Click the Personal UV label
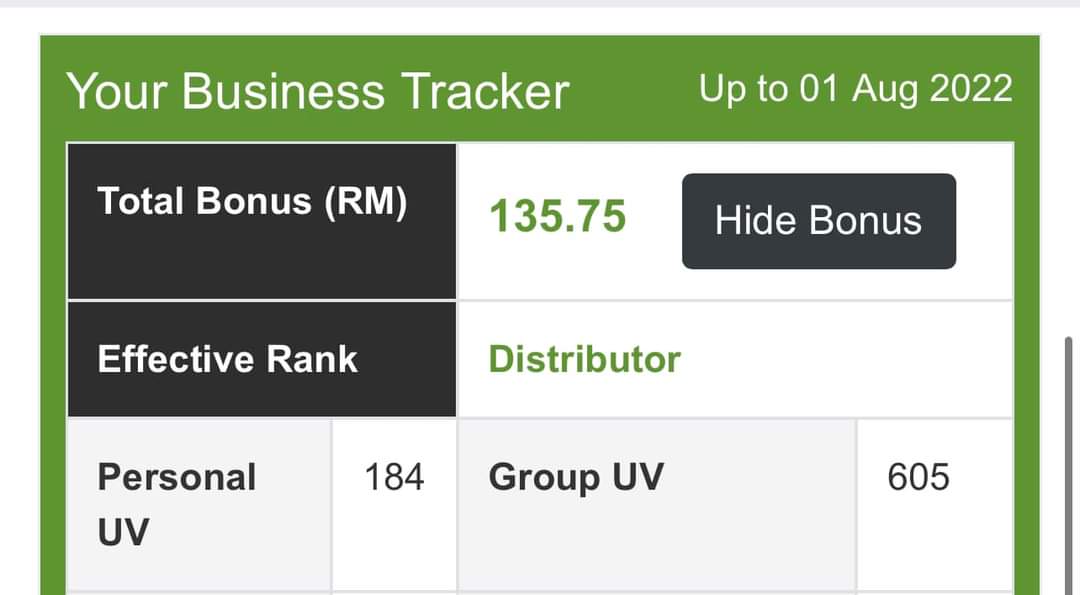 (x=177, y=477)
